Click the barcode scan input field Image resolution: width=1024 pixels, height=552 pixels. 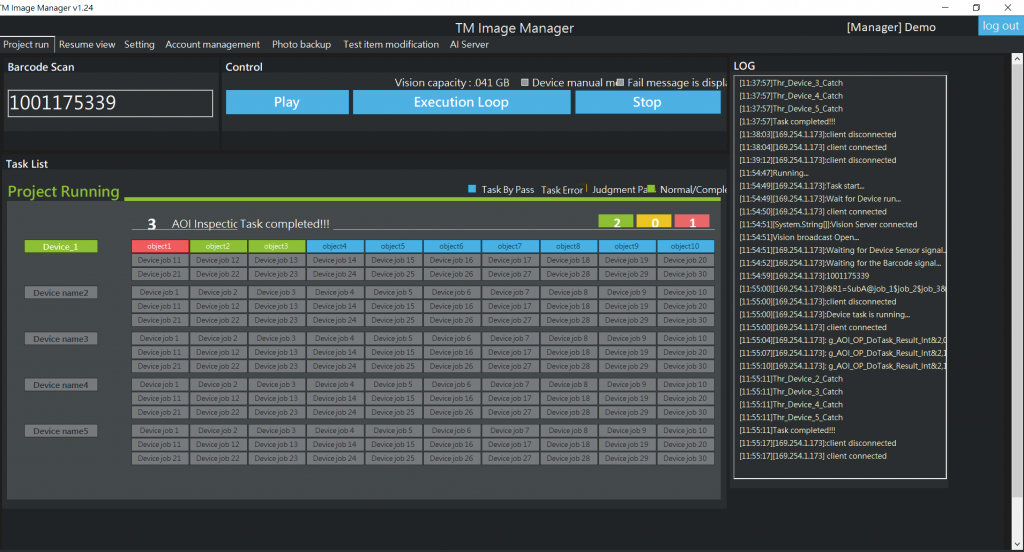point(110,103)
